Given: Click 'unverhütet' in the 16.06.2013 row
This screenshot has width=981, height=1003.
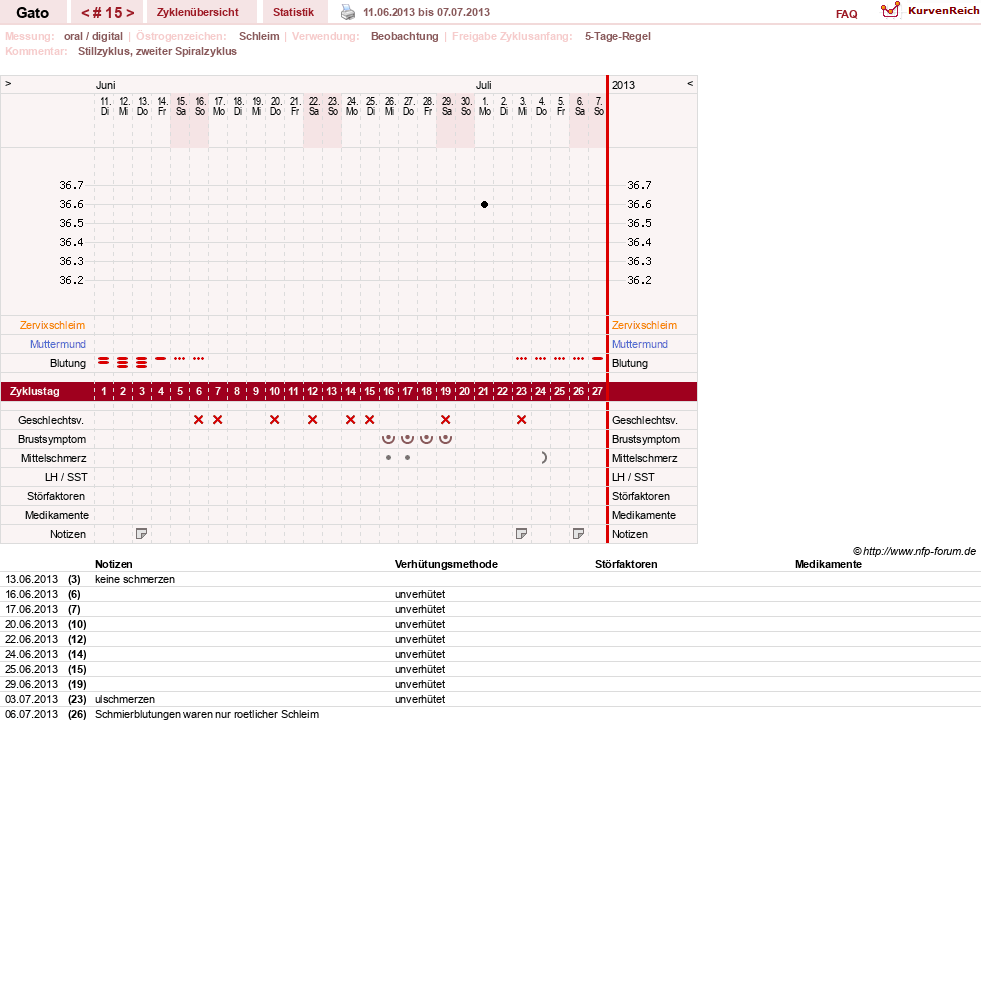Looking at the screenshot, I should click(x=420, y=594).
